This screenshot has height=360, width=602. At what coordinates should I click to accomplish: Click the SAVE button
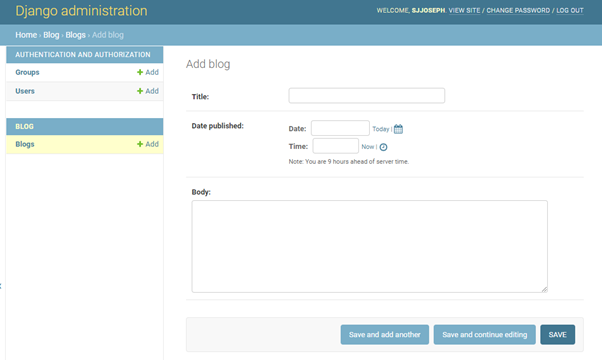557,335
